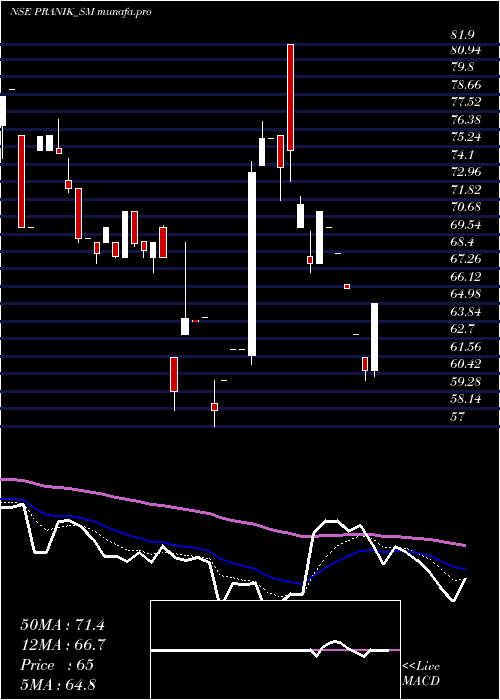The height and width of the screenshot is (700, 500).
Task: Click the tall white candle rising from 61.56
Action: pos(252,264)
